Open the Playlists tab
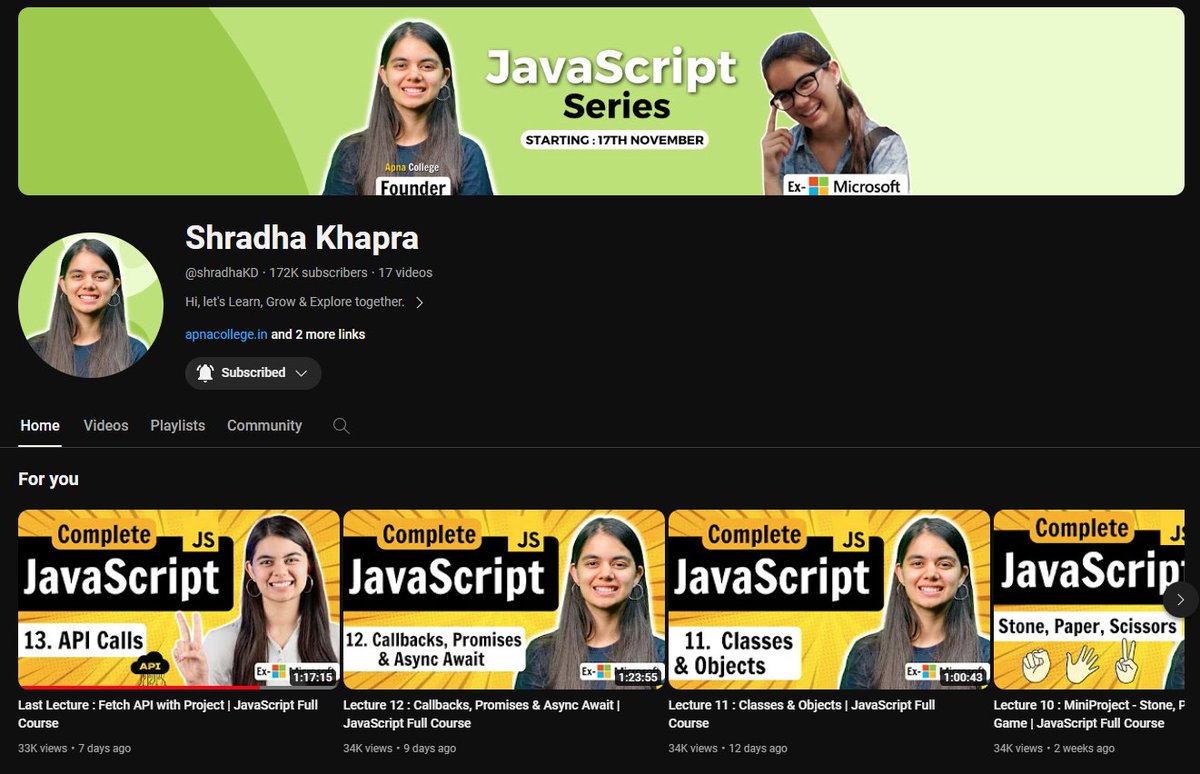This screenshot has width=1200, height=774. 178,426
